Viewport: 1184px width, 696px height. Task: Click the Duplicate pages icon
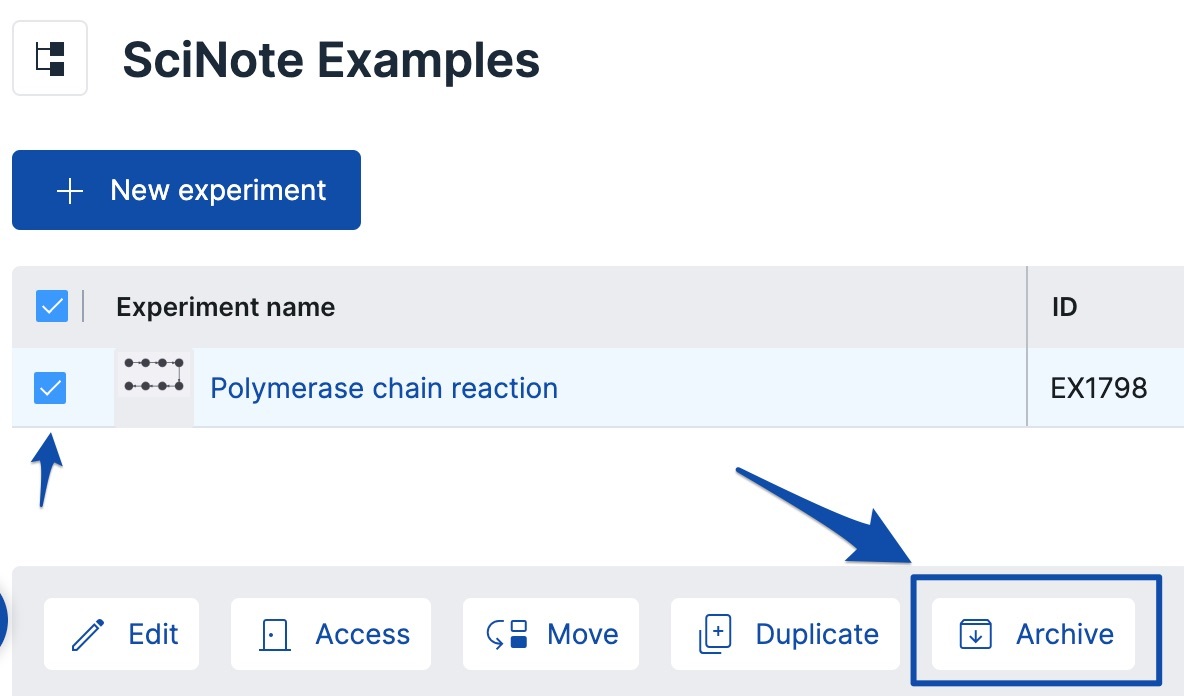tap(715, 634)
